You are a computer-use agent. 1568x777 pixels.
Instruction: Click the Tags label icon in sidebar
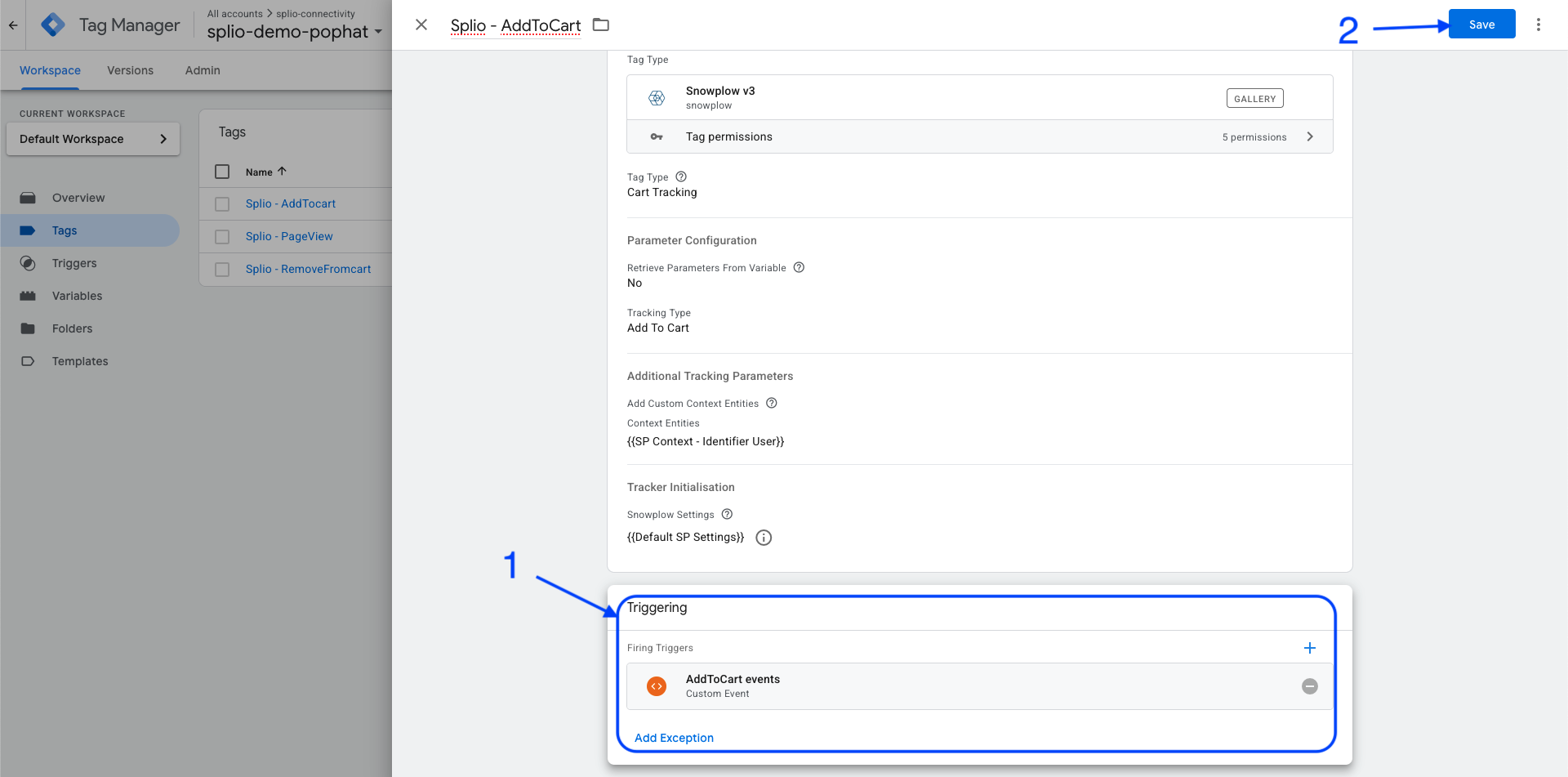(x=28, y=230)
